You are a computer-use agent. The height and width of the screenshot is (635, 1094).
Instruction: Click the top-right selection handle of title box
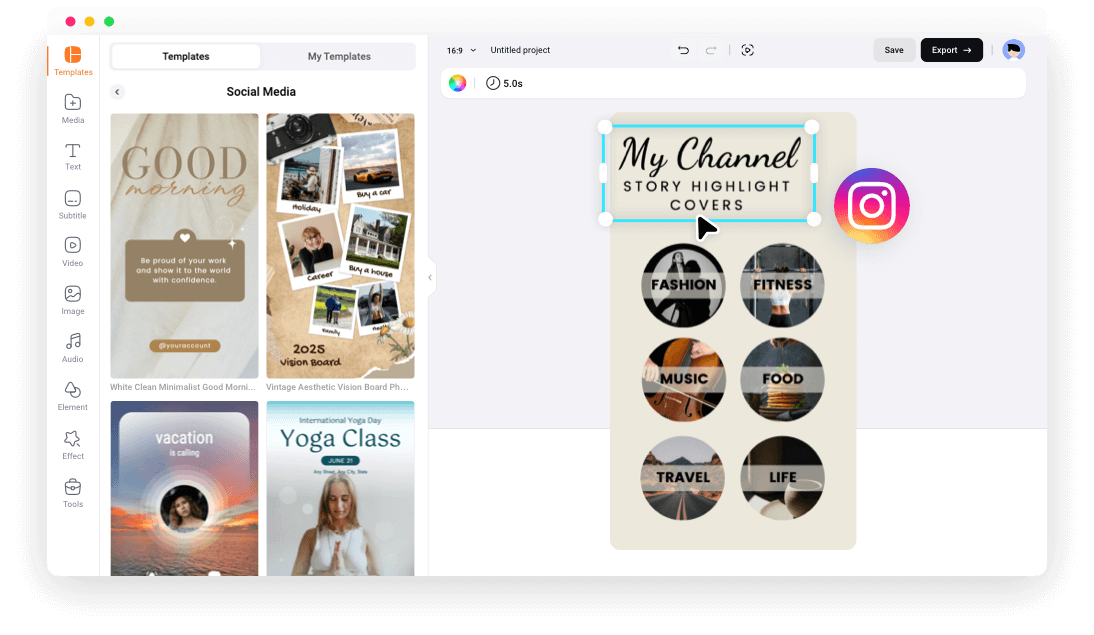coord(811,127)
